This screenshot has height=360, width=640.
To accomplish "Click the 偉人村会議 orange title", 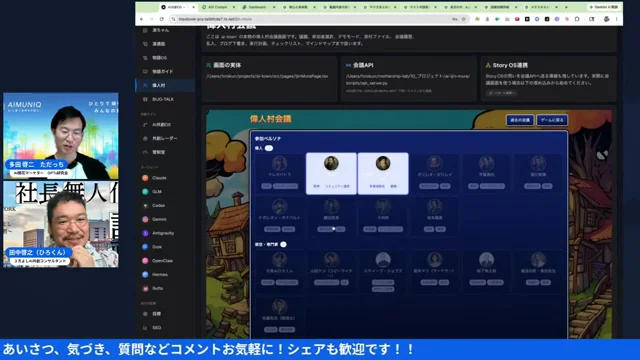I will 271,119.
